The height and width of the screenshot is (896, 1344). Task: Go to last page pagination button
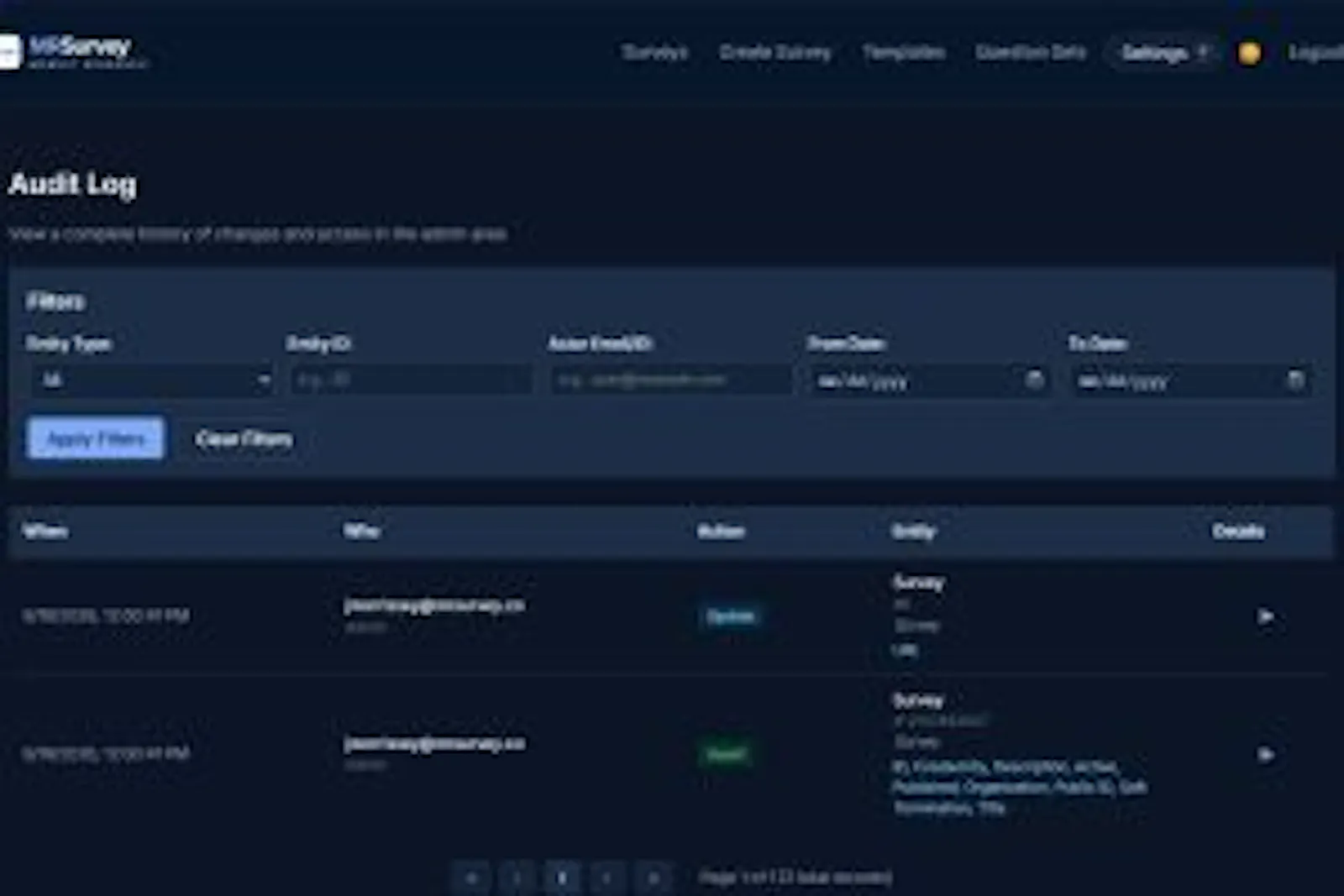pyautogui.click(x=654, y=878)
